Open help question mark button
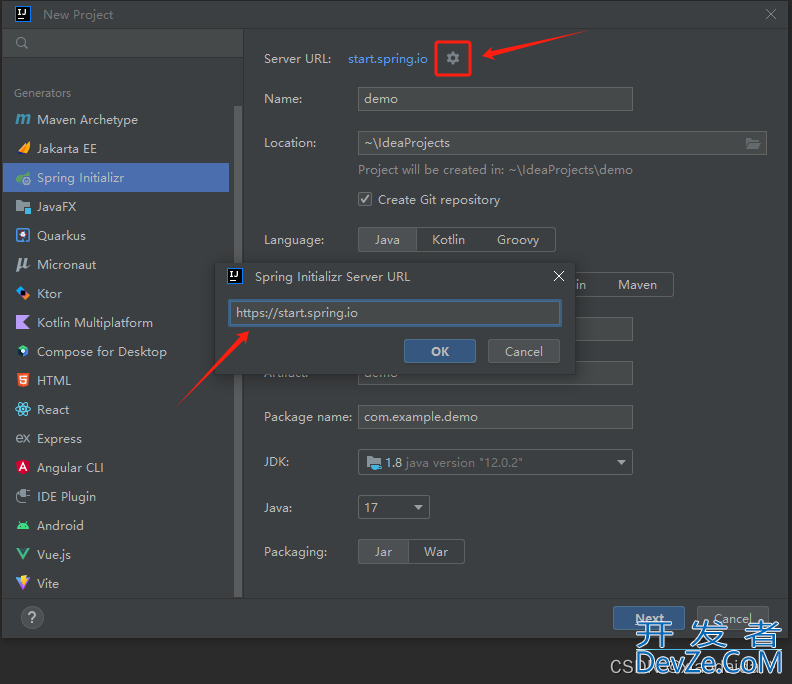792x684 pixels. pos(32,617)
